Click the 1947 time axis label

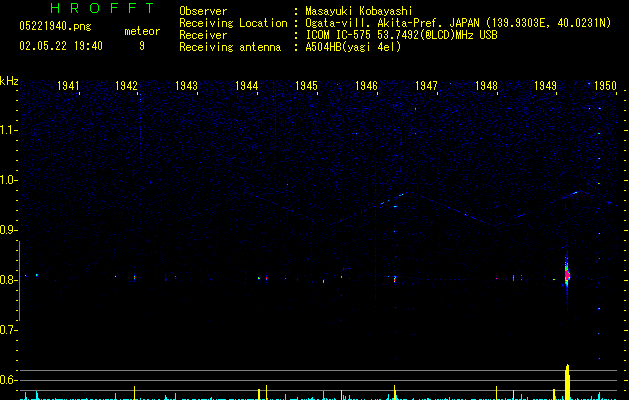point(426,86)
